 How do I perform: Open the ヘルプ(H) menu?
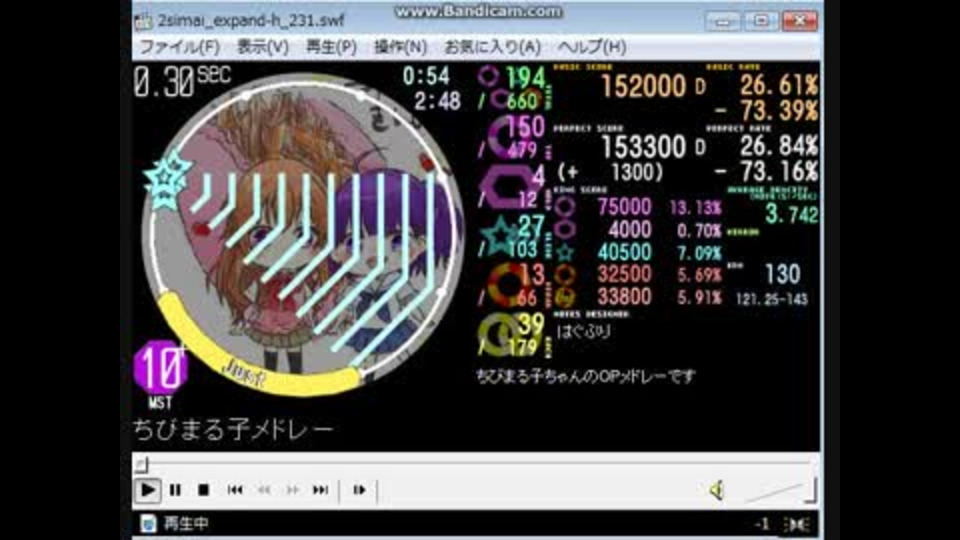tap(591, 47)
